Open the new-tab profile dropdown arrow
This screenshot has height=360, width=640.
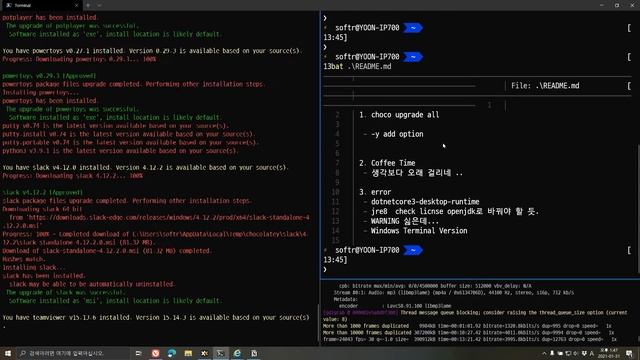(x=99, y=5)
